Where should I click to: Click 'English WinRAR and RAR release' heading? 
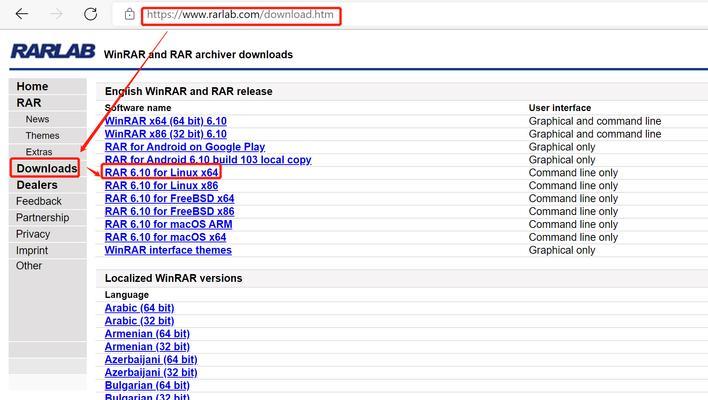pos(189,91)
